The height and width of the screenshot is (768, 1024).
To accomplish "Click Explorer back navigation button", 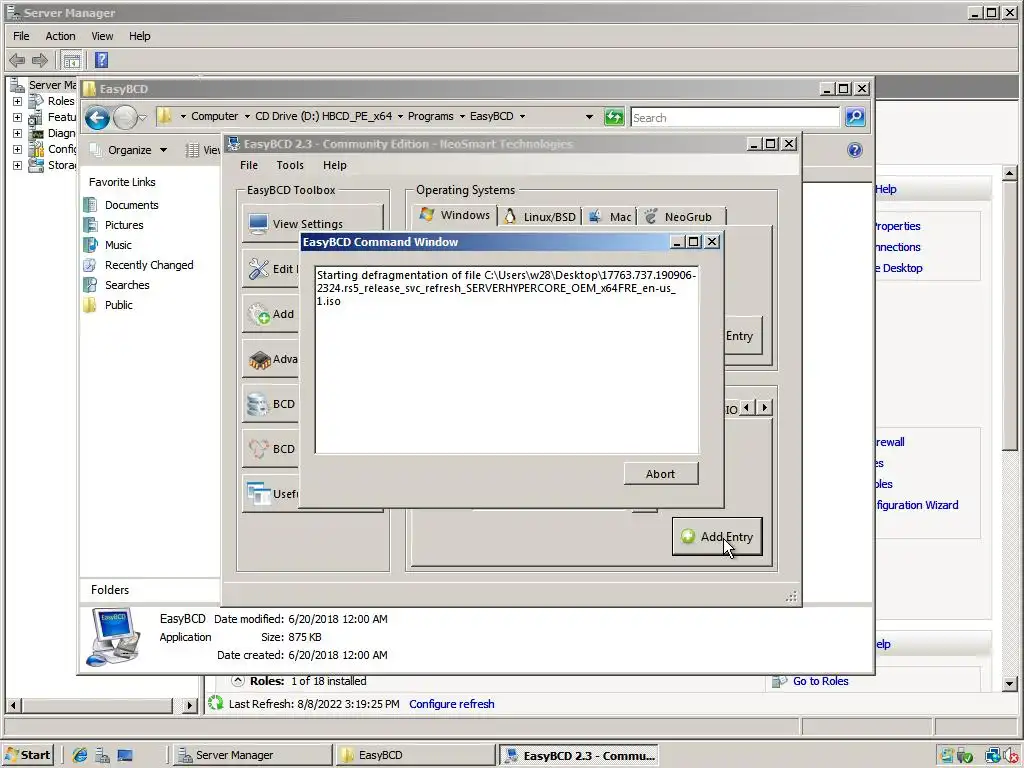I will click(x=97, y=118).
